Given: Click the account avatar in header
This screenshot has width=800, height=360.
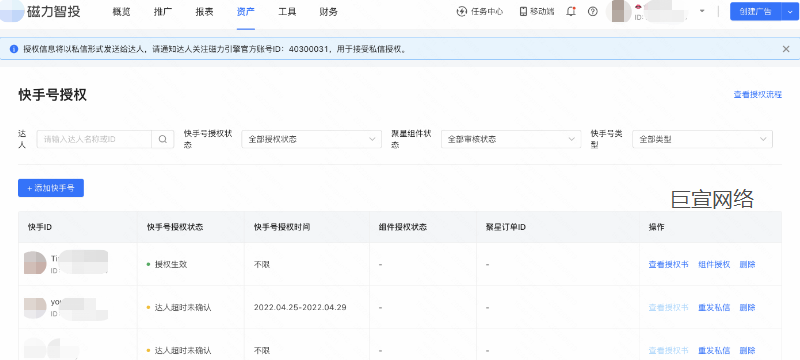Looking at the screenshot, I should click(x=620, y=11).
